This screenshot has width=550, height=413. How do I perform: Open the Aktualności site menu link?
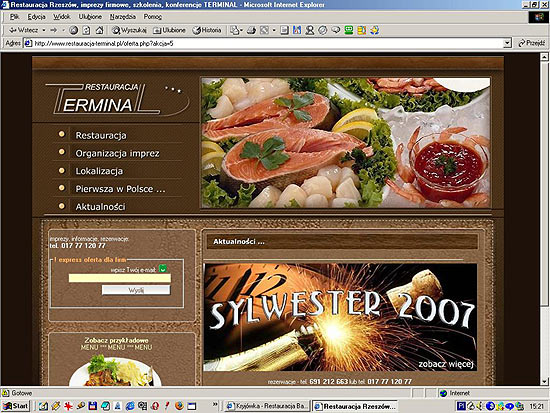coord(100,207)
